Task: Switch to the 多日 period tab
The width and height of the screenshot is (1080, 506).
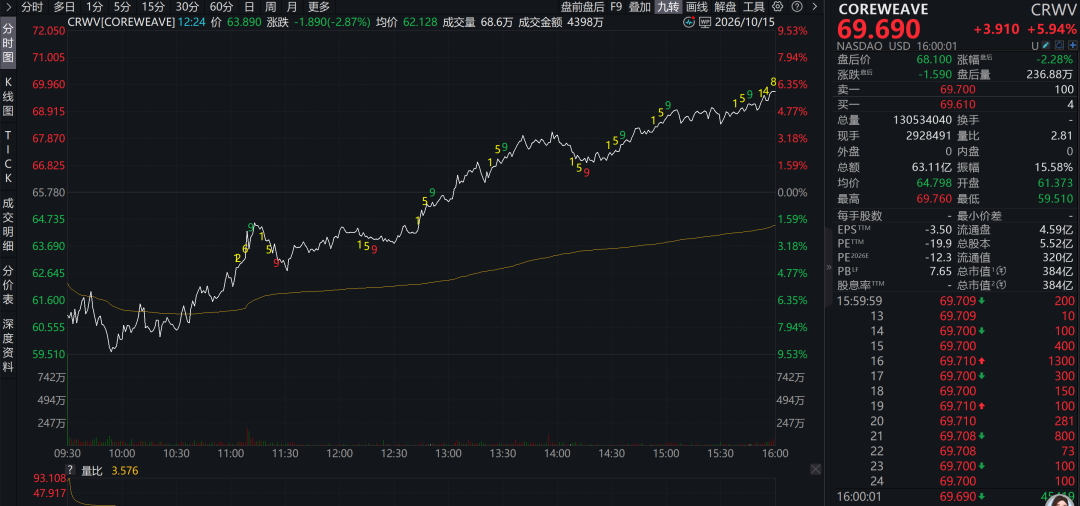Action: click(x=65, y=7)
